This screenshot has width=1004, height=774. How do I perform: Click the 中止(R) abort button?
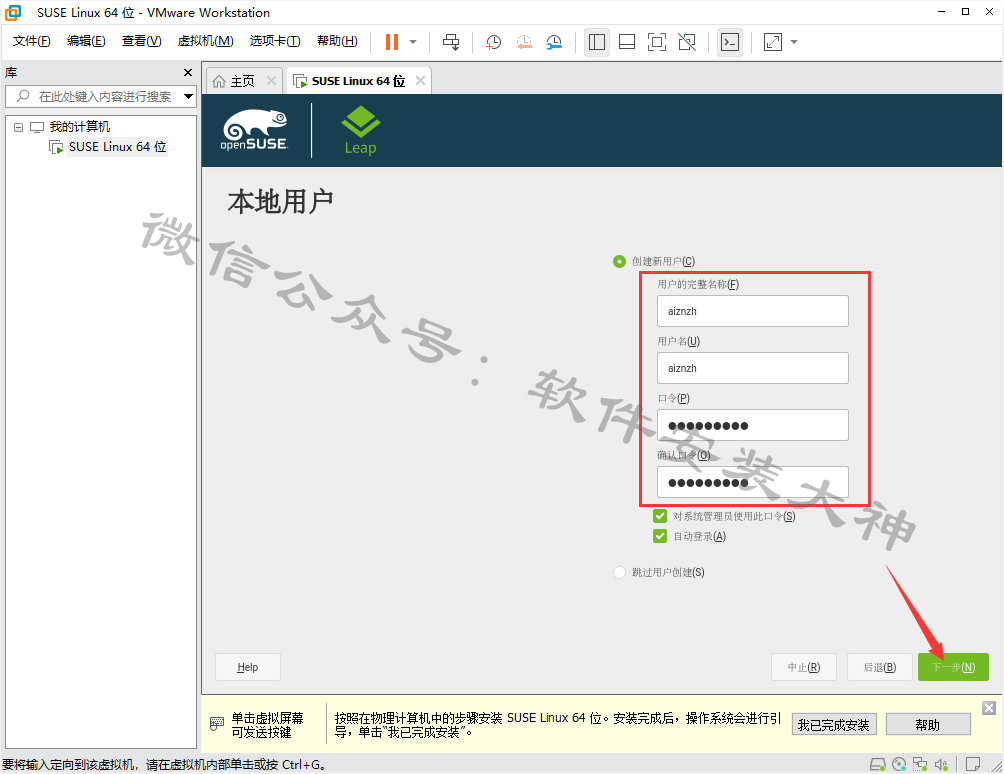[804, 667]
